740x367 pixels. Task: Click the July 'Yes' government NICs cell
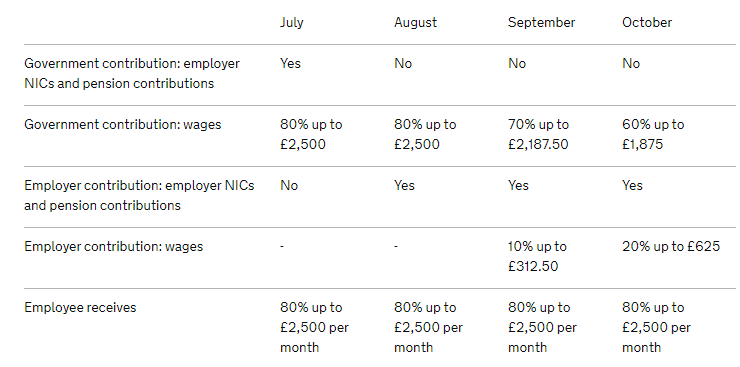pos(290,64)
